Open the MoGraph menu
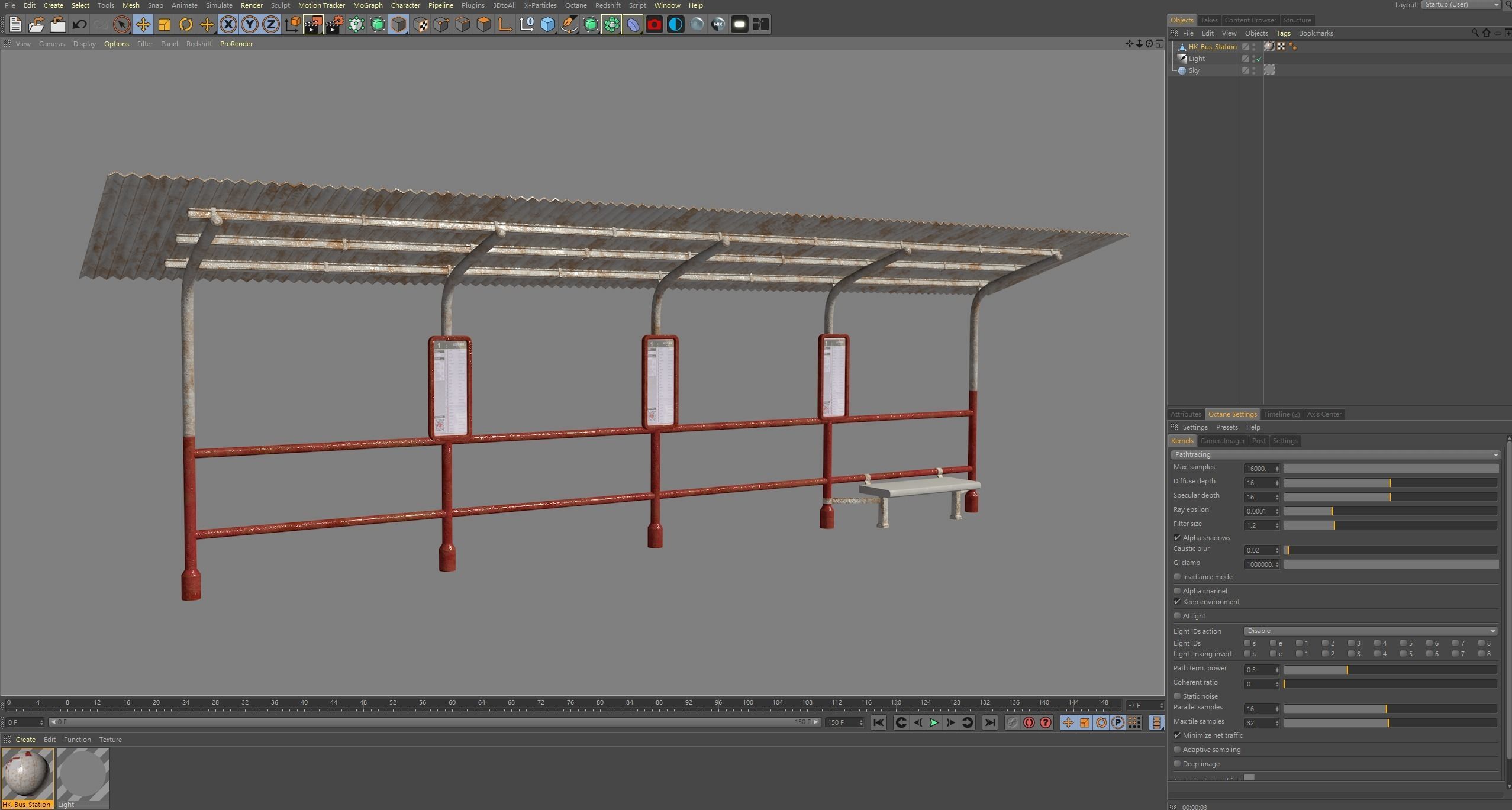The image size is (1512, 810). click(367, 5)
